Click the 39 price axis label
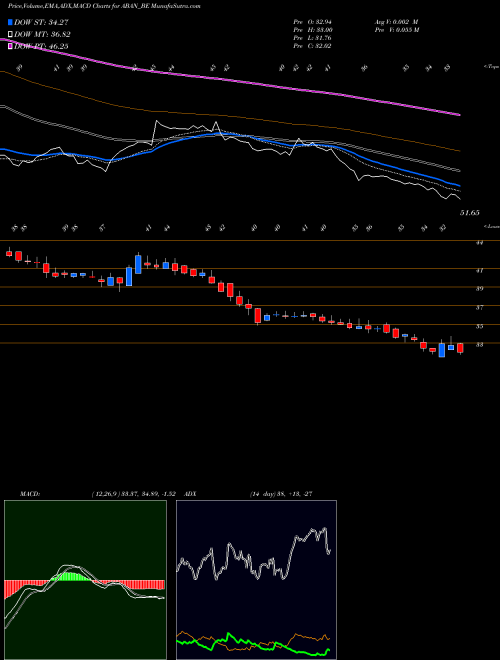This screenshot has width=500, height=660. point(479,289)
